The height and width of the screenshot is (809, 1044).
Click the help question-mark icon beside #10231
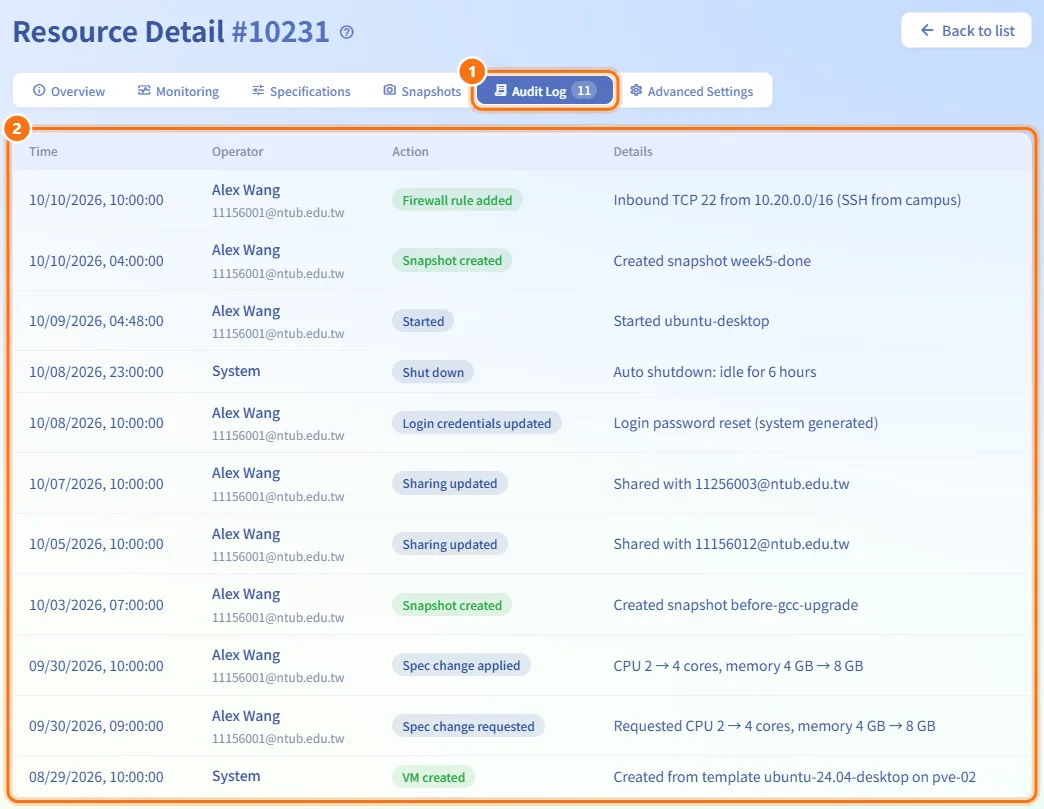tap(347, 32)
